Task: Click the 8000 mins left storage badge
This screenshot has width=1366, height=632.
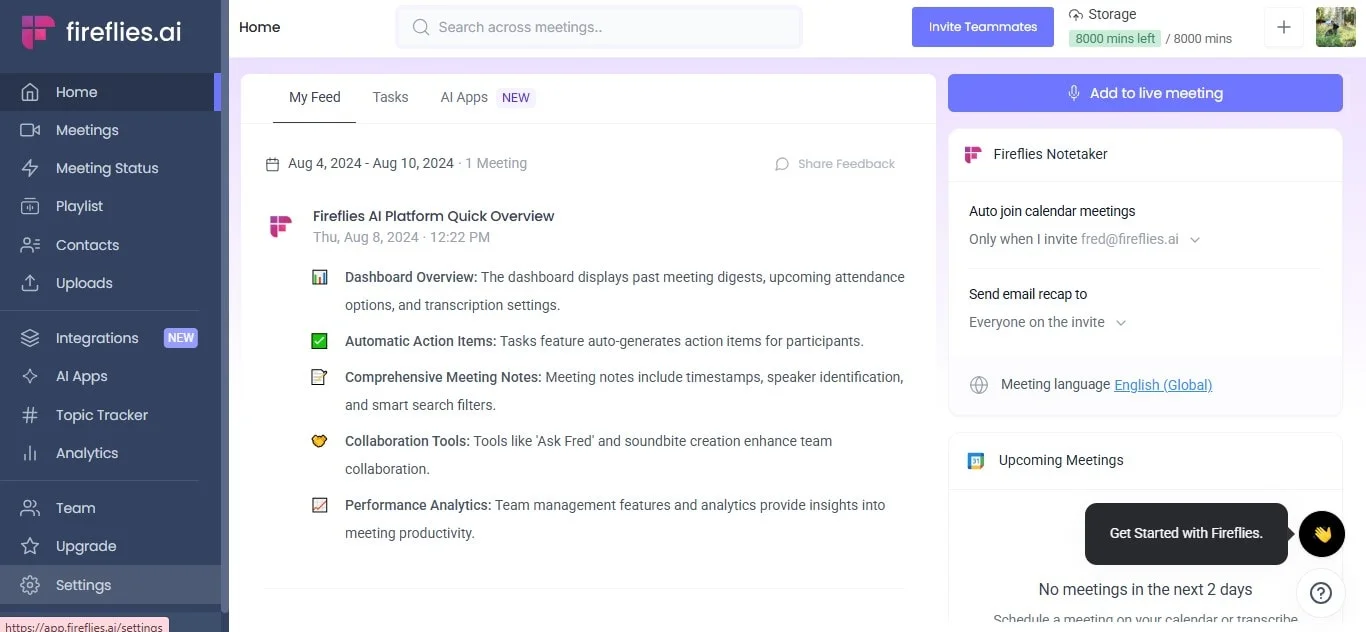Action: pyautogui.click(x=1115, y=39)
